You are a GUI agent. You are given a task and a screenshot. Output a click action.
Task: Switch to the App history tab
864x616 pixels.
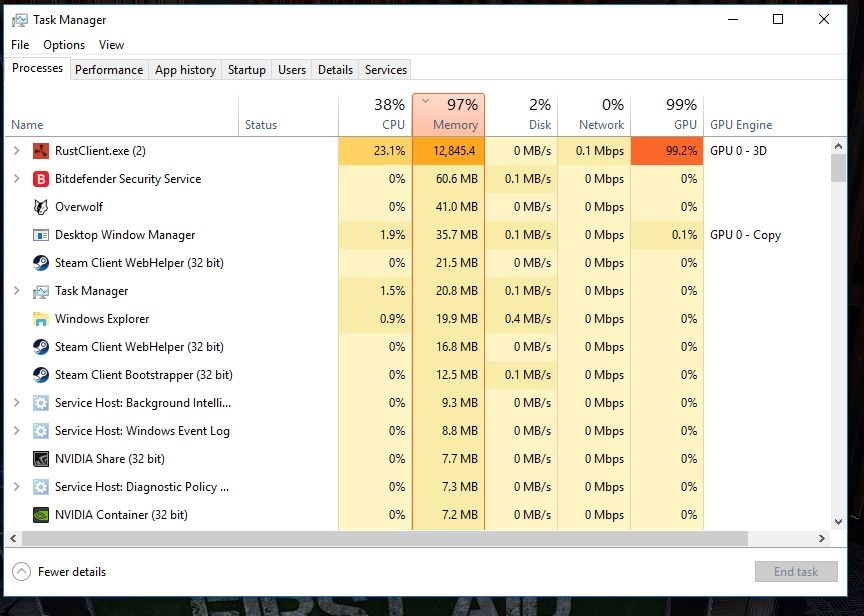(x=185, y=70)
